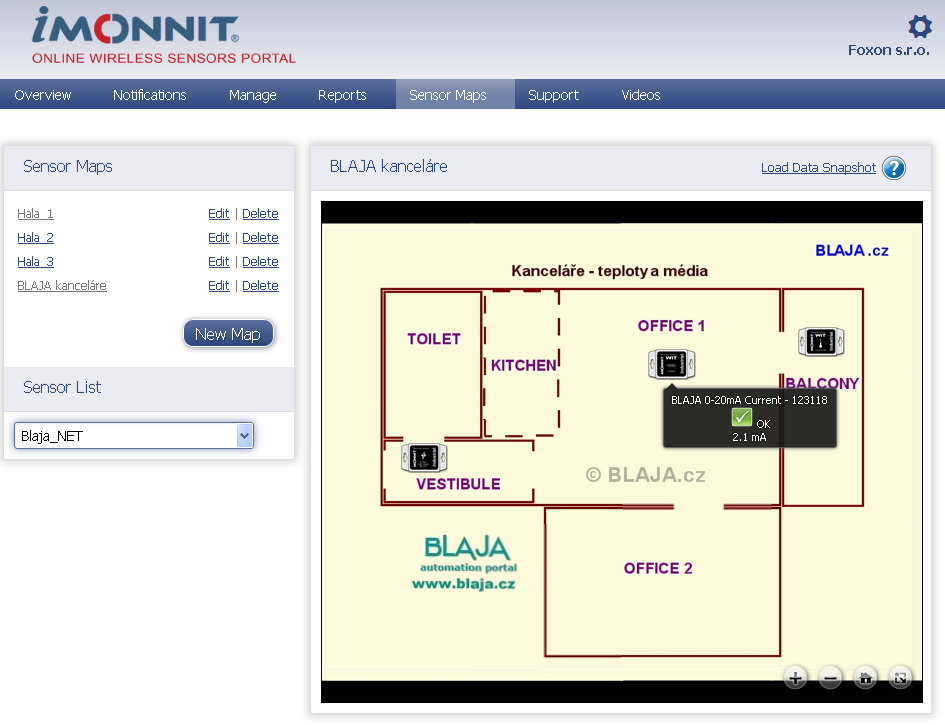Edit the Hala_2 map
Viewport: 945px width, 725px height.
219,237
